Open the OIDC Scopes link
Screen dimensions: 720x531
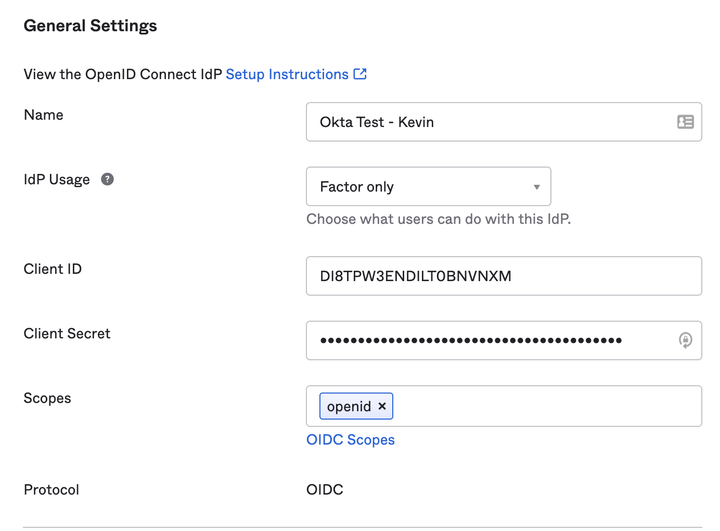[350, 440]
